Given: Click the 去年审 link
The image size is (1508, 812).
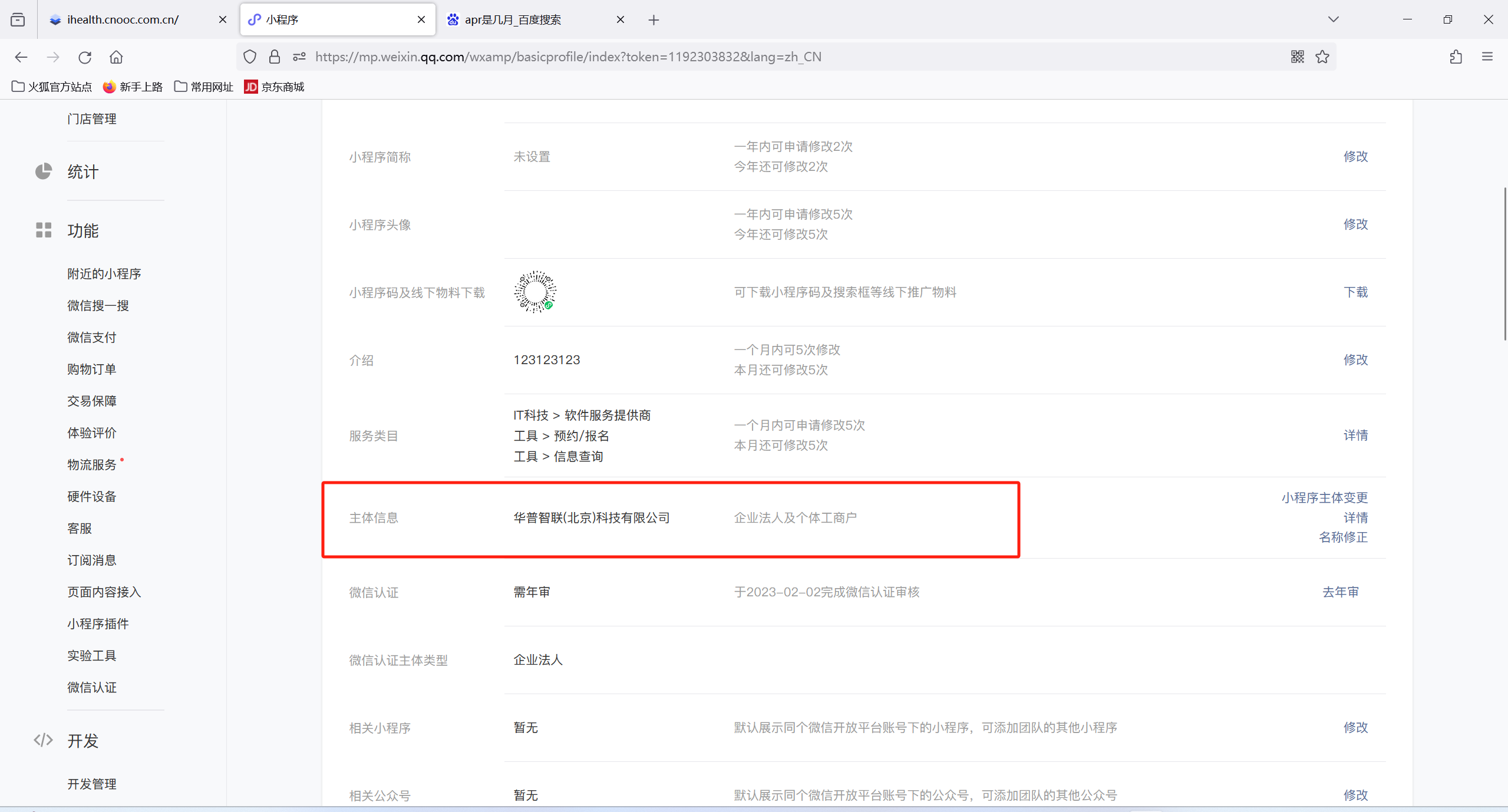Looking at the screenshot, I should click(1340, 592).
